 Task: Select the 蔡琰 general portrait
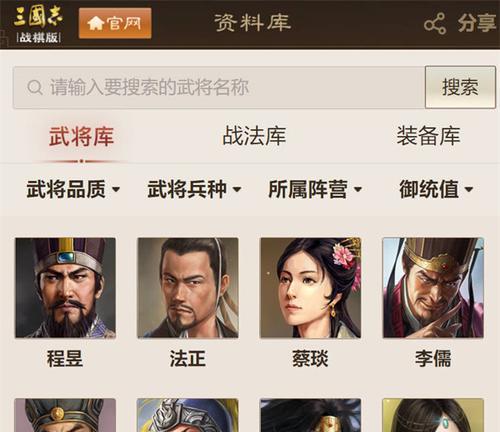coord(310,288)
